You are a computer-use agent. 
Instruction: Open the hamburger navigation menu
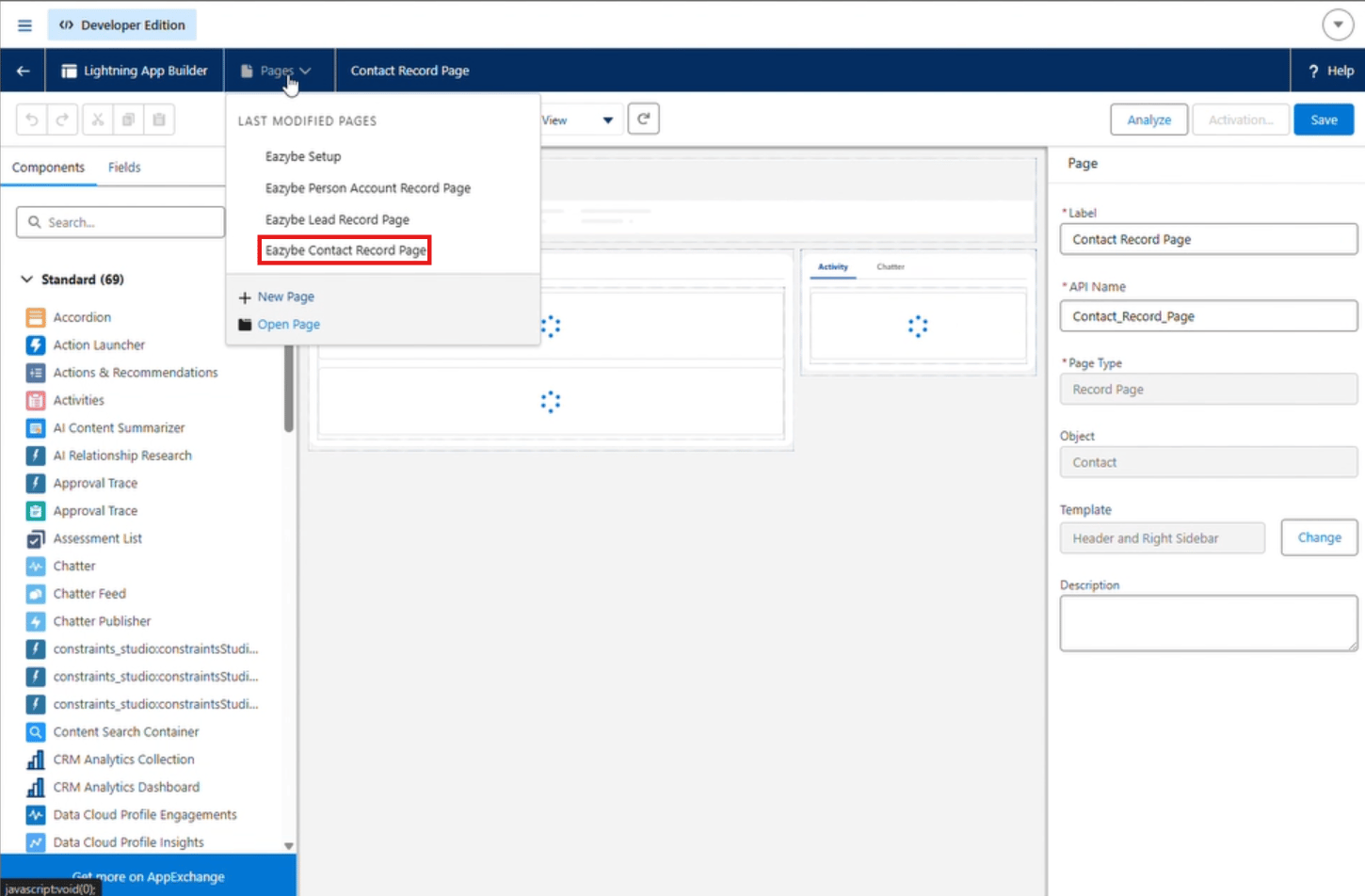(x=24, y=25)
